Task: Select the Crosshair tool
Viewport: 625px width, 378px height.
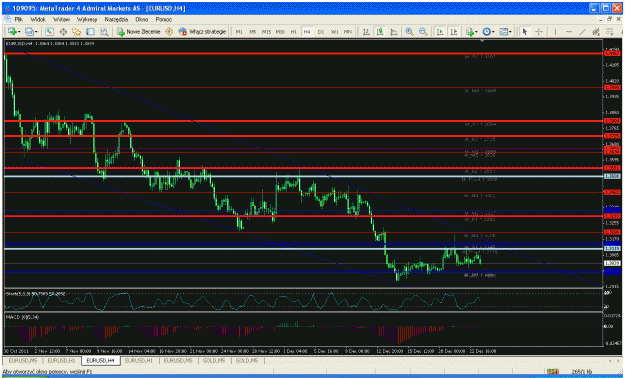Action: coord(539,32)
